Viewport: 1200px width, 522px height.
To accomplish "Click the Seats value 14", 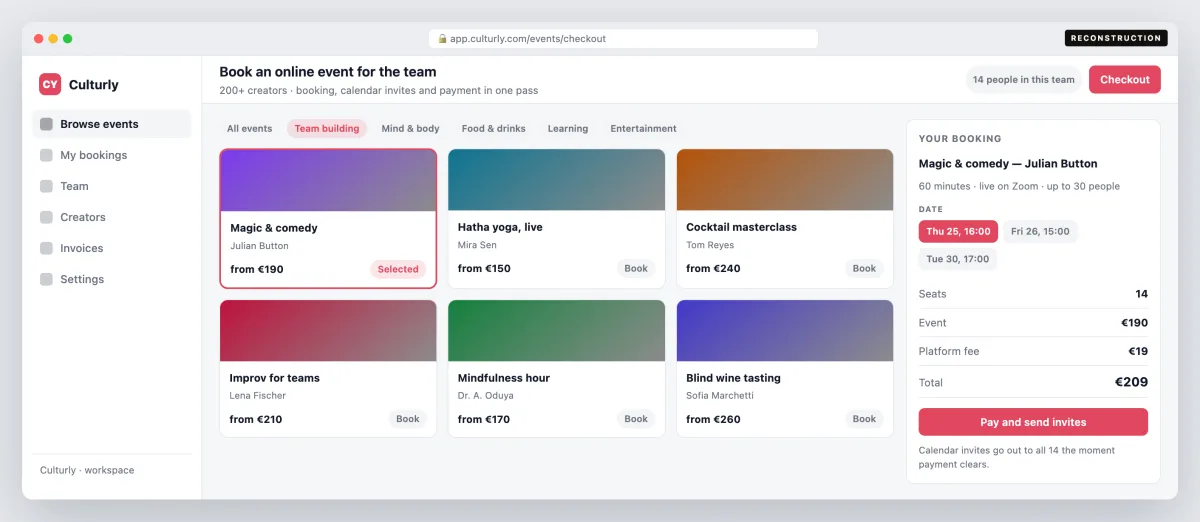I will point(1141,294).
